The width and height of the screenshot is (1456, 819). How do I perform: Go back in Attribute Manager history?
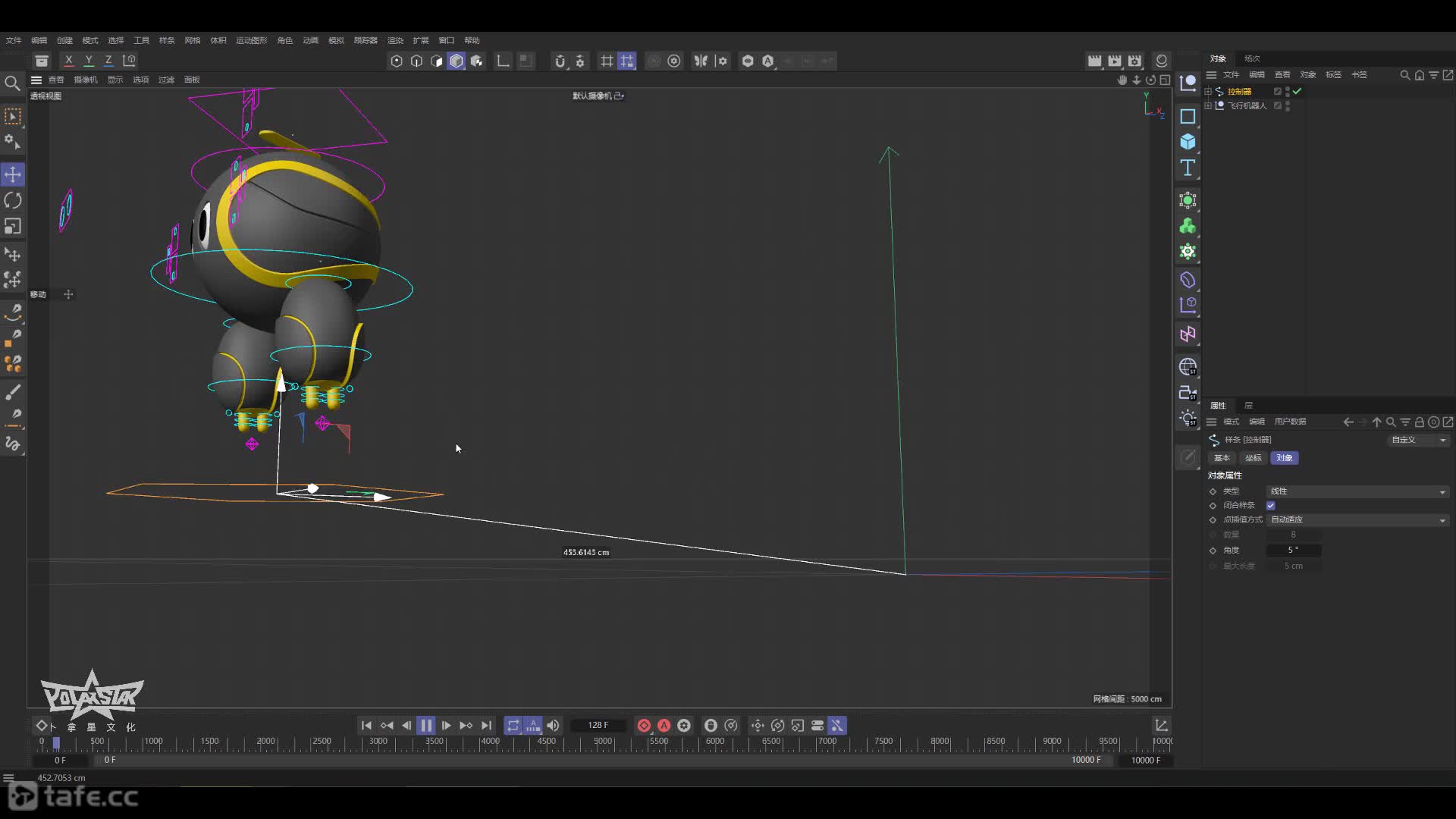(1348, 422)
